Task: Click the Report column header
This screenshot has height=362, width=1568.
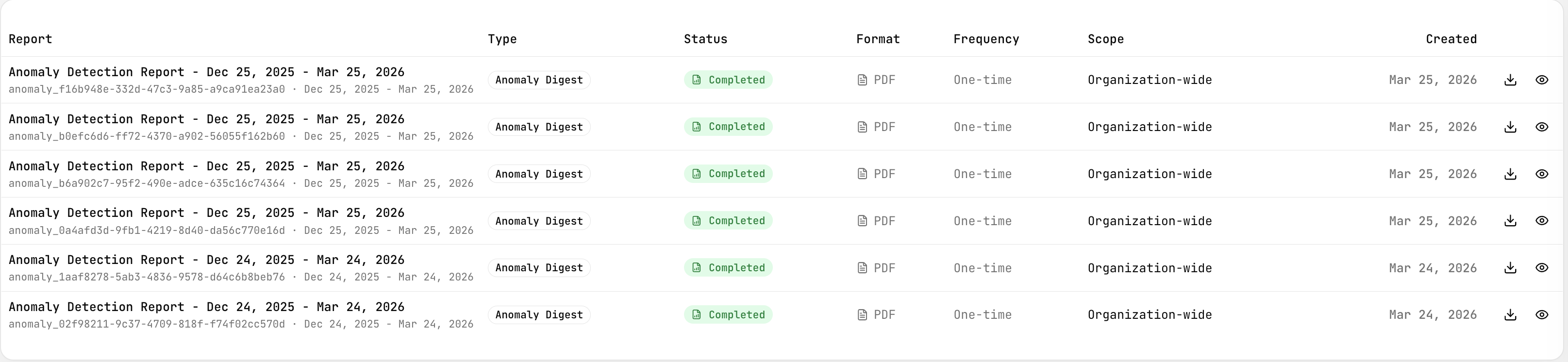Action: 30,39
